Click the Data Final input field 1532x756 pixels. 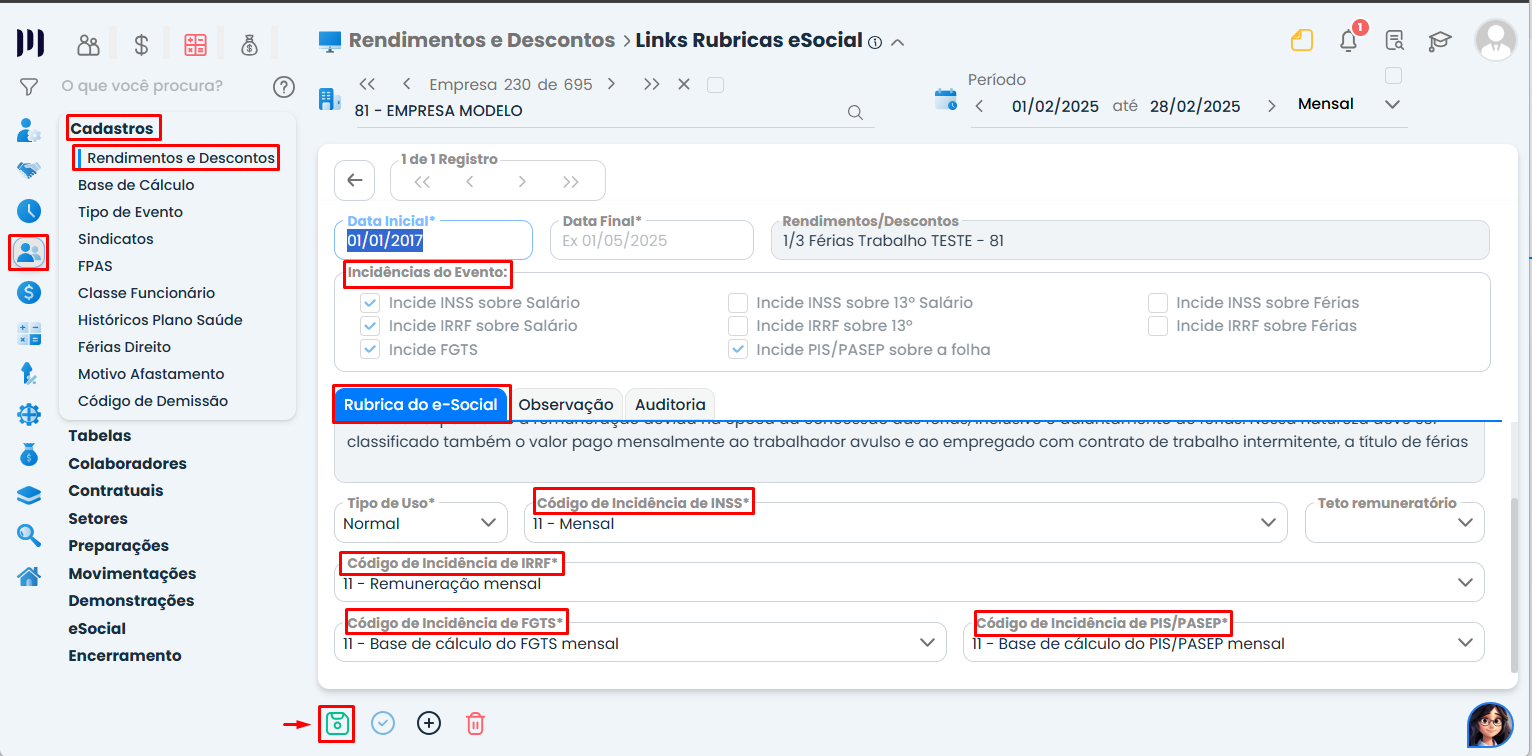[x=651, y=240]
